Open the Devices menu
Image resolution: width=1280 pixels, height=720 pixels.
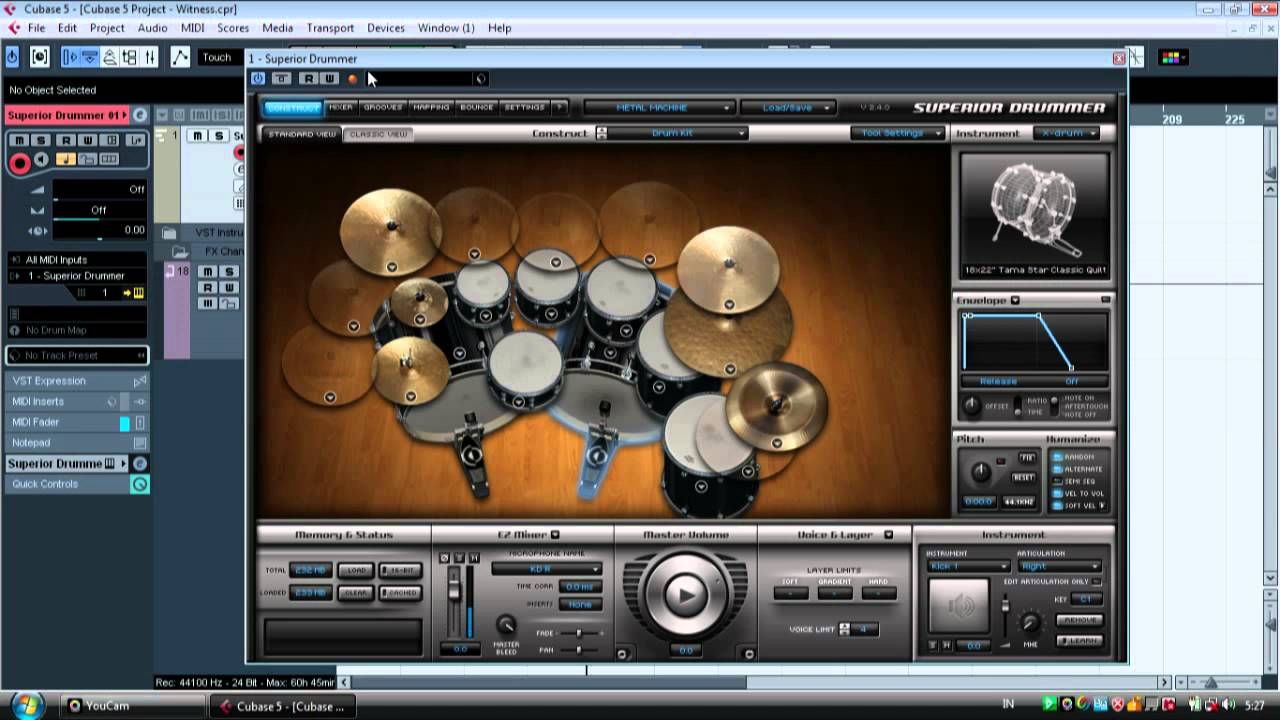(385, 28)
